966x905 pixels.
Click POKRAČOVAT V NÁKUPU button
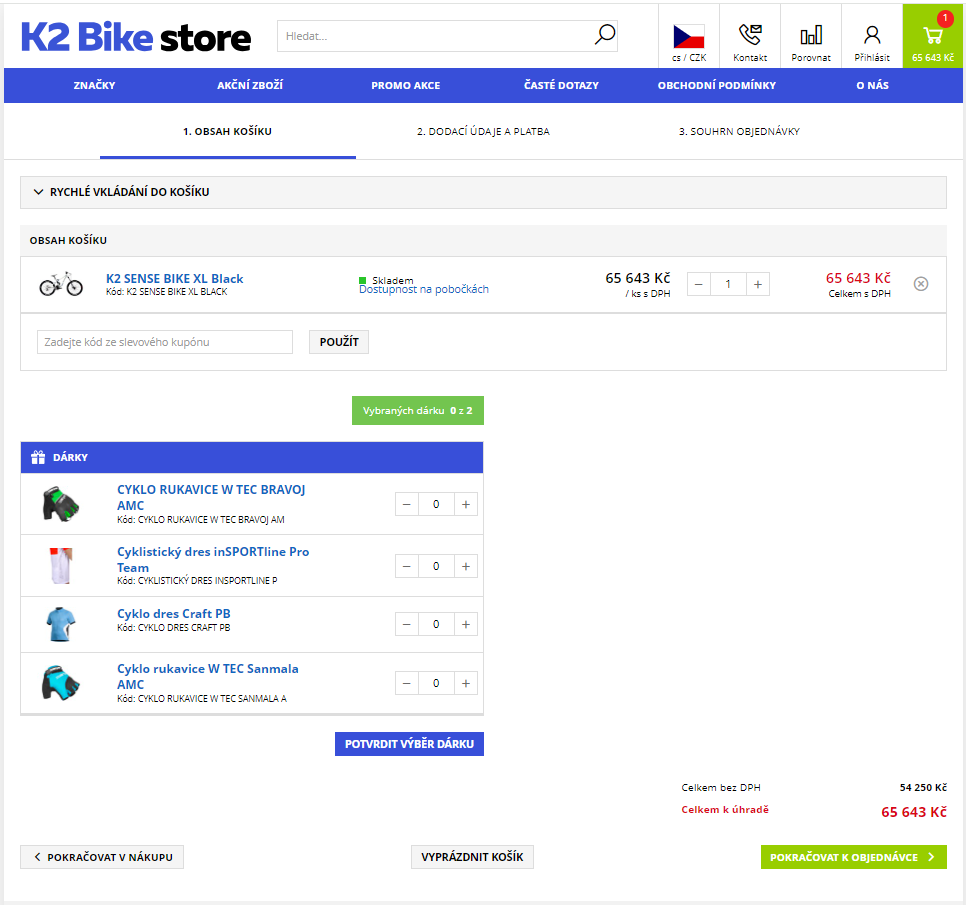(102, 857)
